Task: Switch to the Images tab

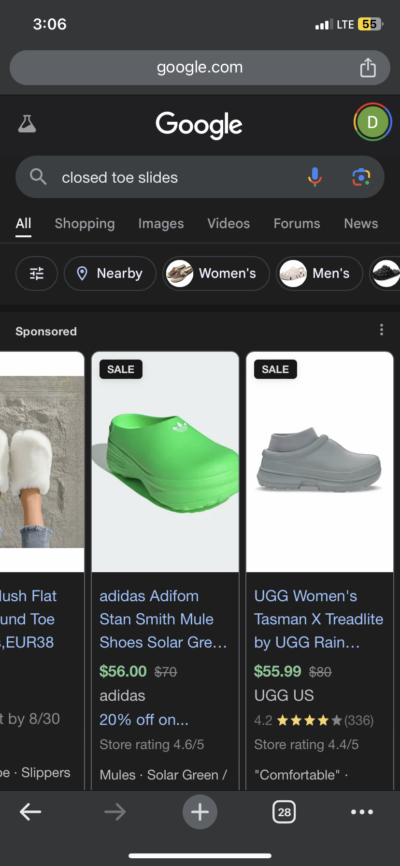Action: tap(161, 223)
